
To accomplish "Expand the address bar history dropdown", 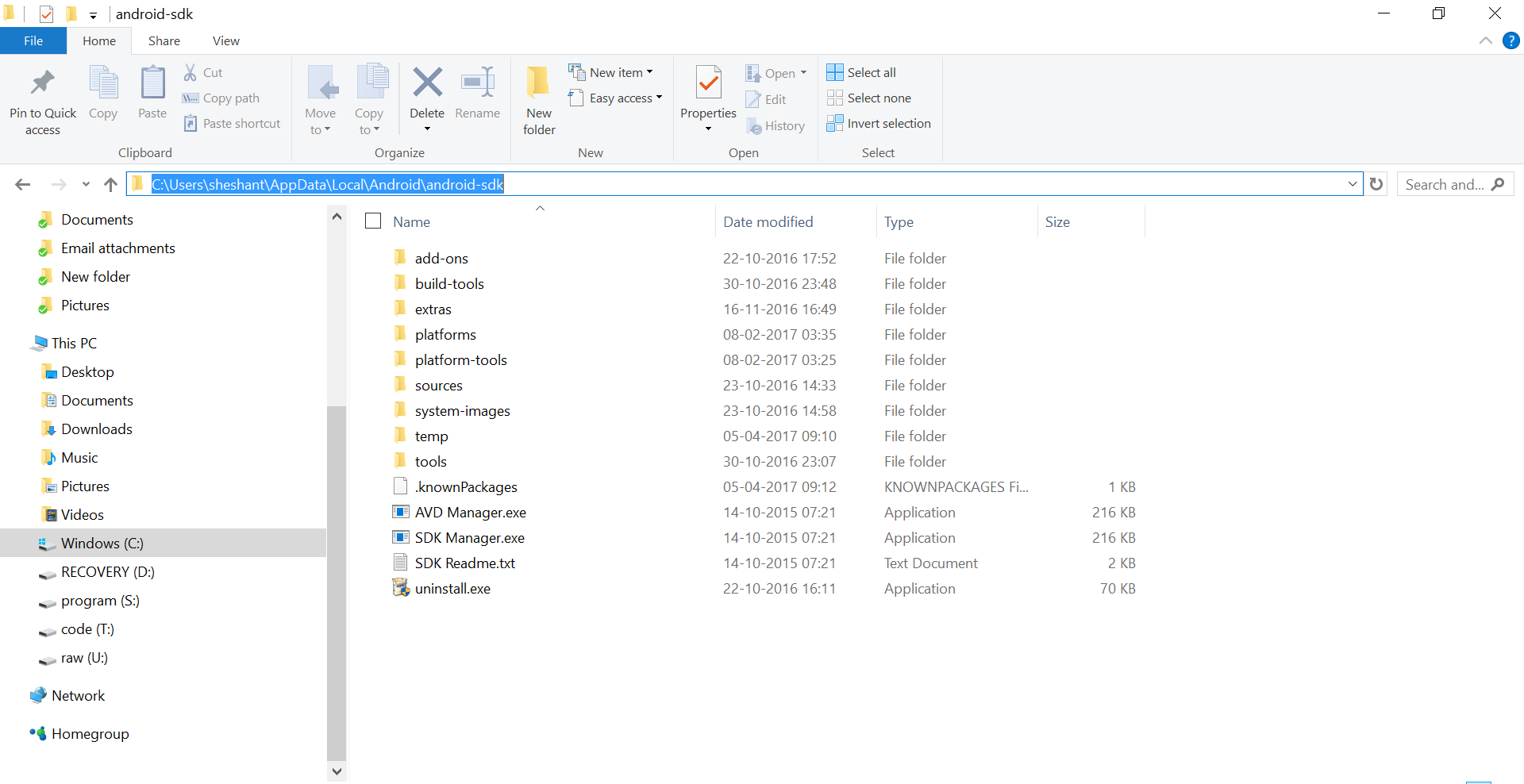I will click(x=1353, y=184).
